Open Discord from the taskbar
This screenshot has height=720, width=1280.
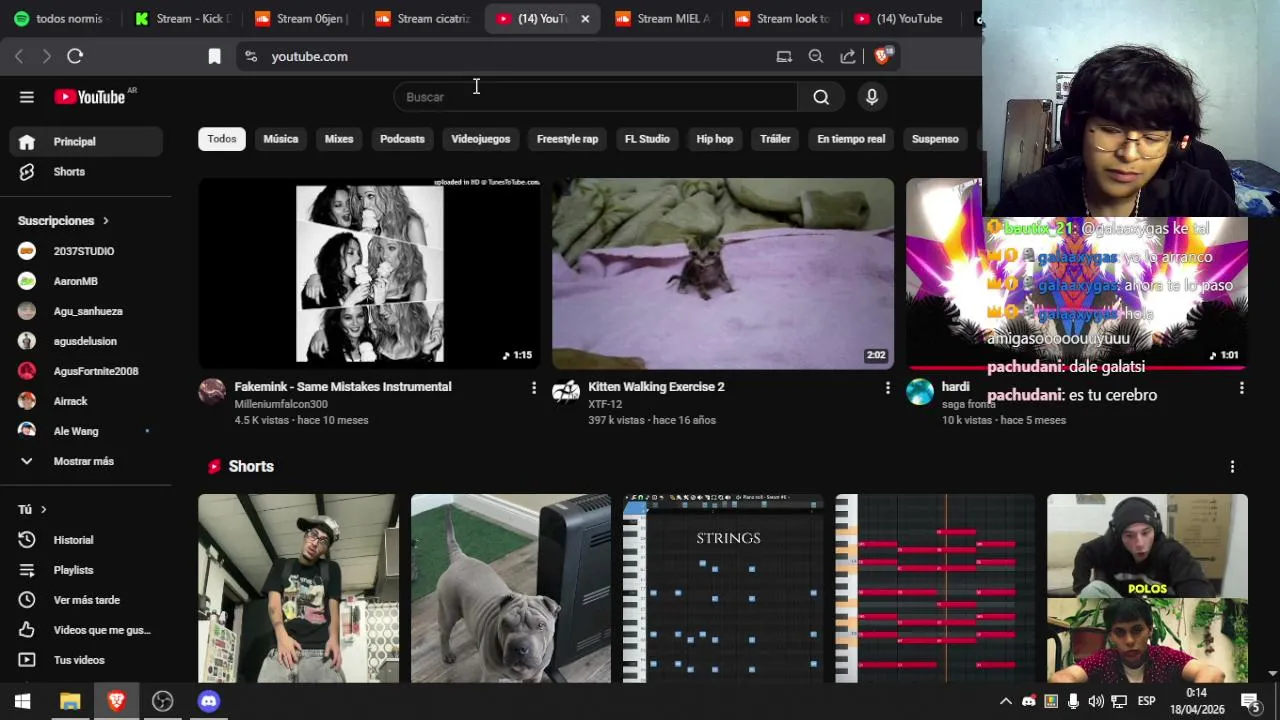coord(208,701)
